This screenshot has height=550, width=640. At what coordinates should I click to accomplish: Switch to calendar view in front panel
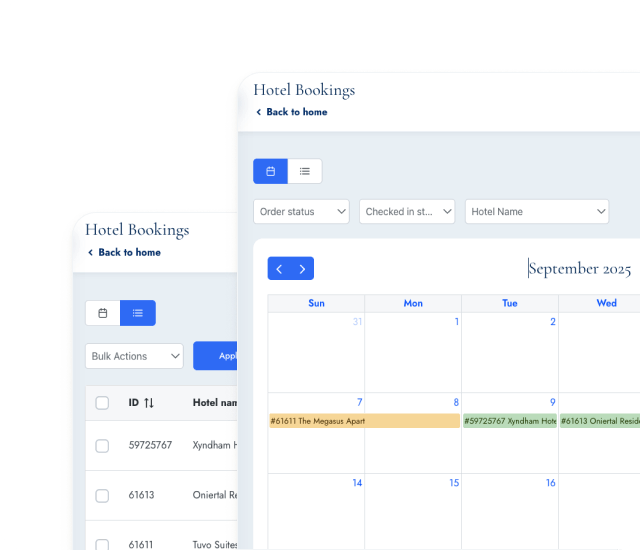(x=270, y=171)
